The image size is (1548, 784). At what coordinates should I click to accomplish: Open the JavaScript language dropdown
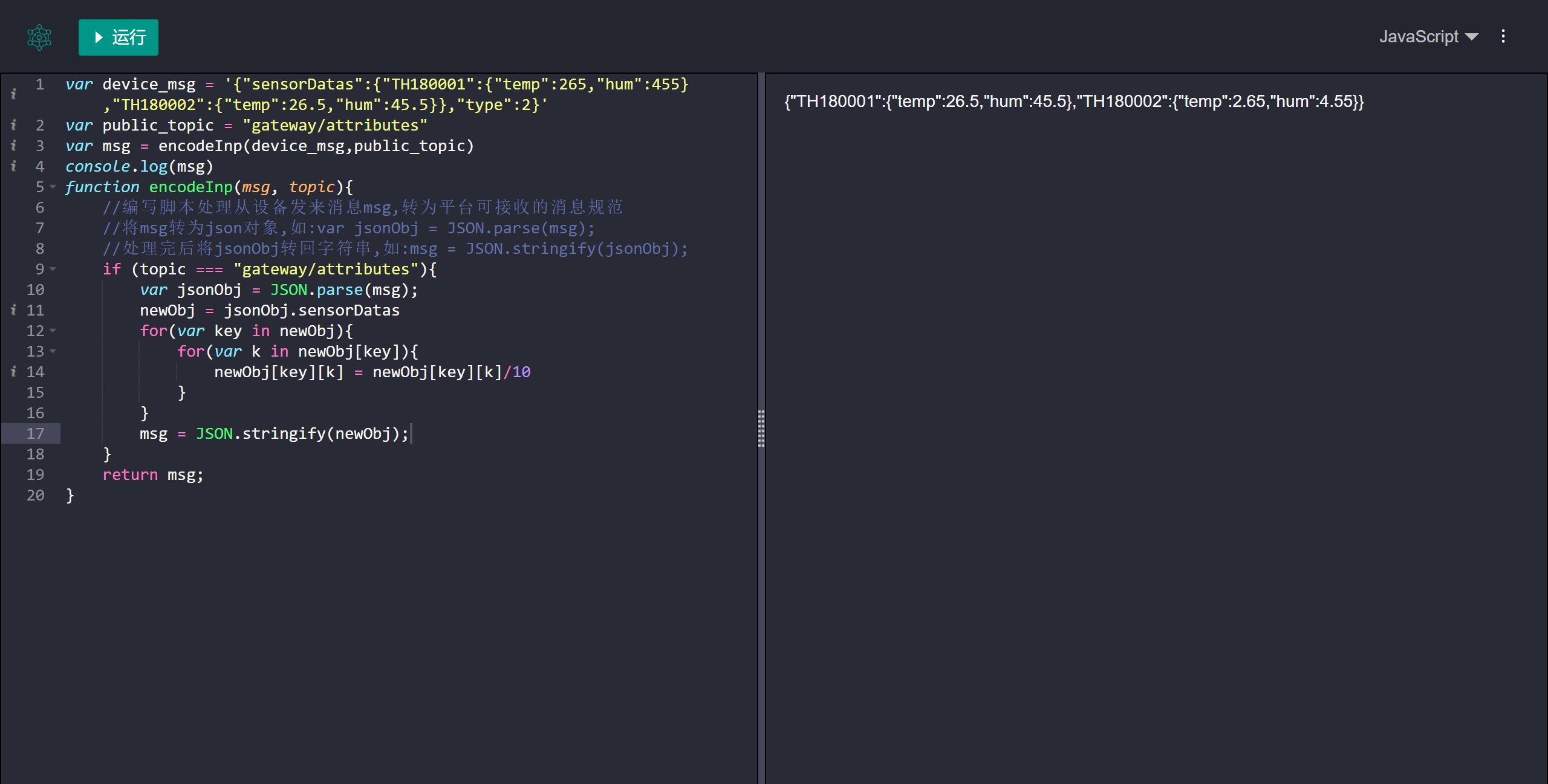pyautogui.click(x=1428, y=37)
